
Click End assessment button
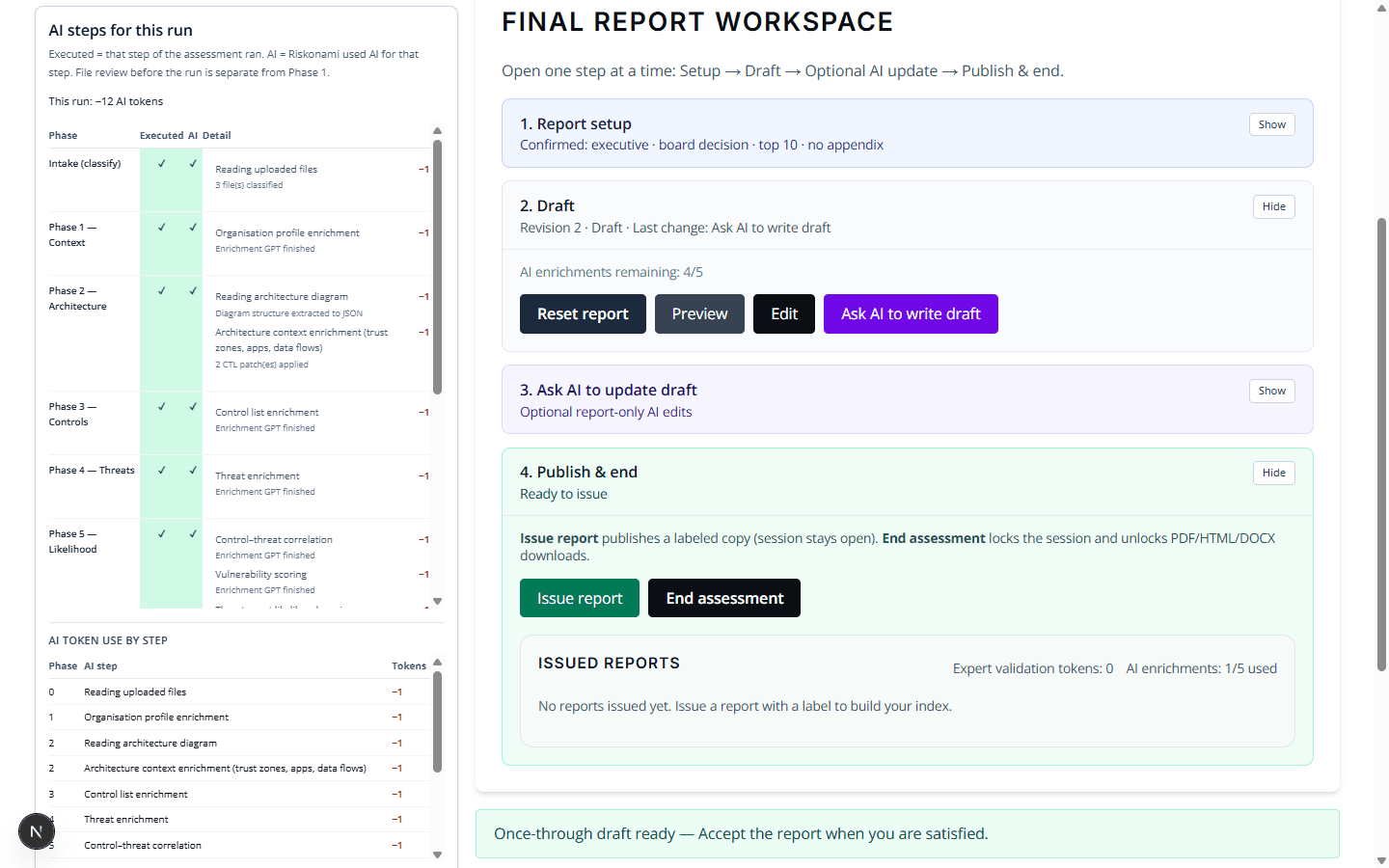click(724, 598)
